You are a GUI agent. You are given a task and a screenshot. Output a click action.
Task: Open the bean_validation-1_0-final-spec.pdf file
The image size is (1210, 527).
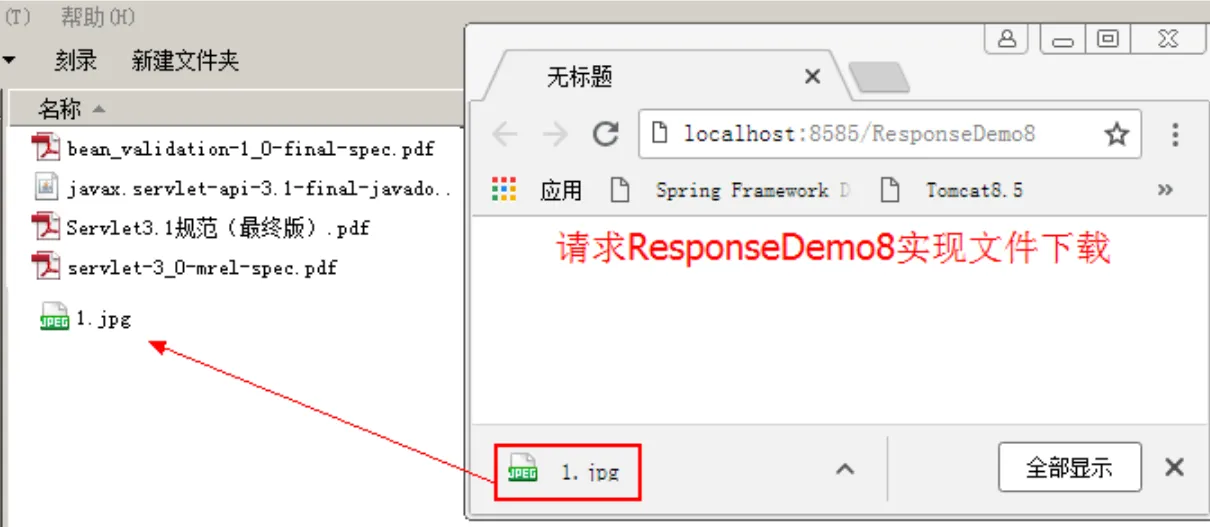233,149
